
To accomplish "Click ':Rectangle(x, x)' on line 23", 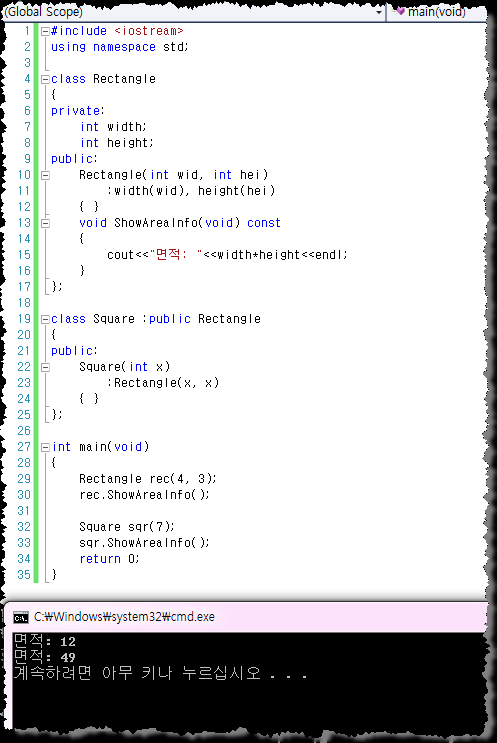I will pos(163,383).
